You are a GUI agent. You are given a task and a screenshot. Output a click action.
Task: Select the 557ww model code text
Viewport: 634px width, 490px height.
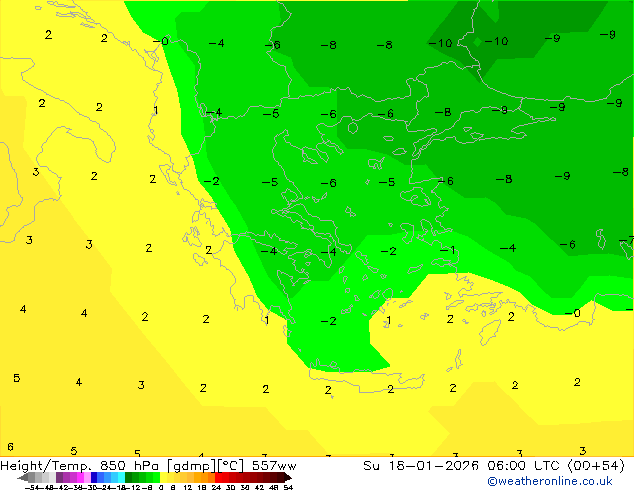[274, 466]
